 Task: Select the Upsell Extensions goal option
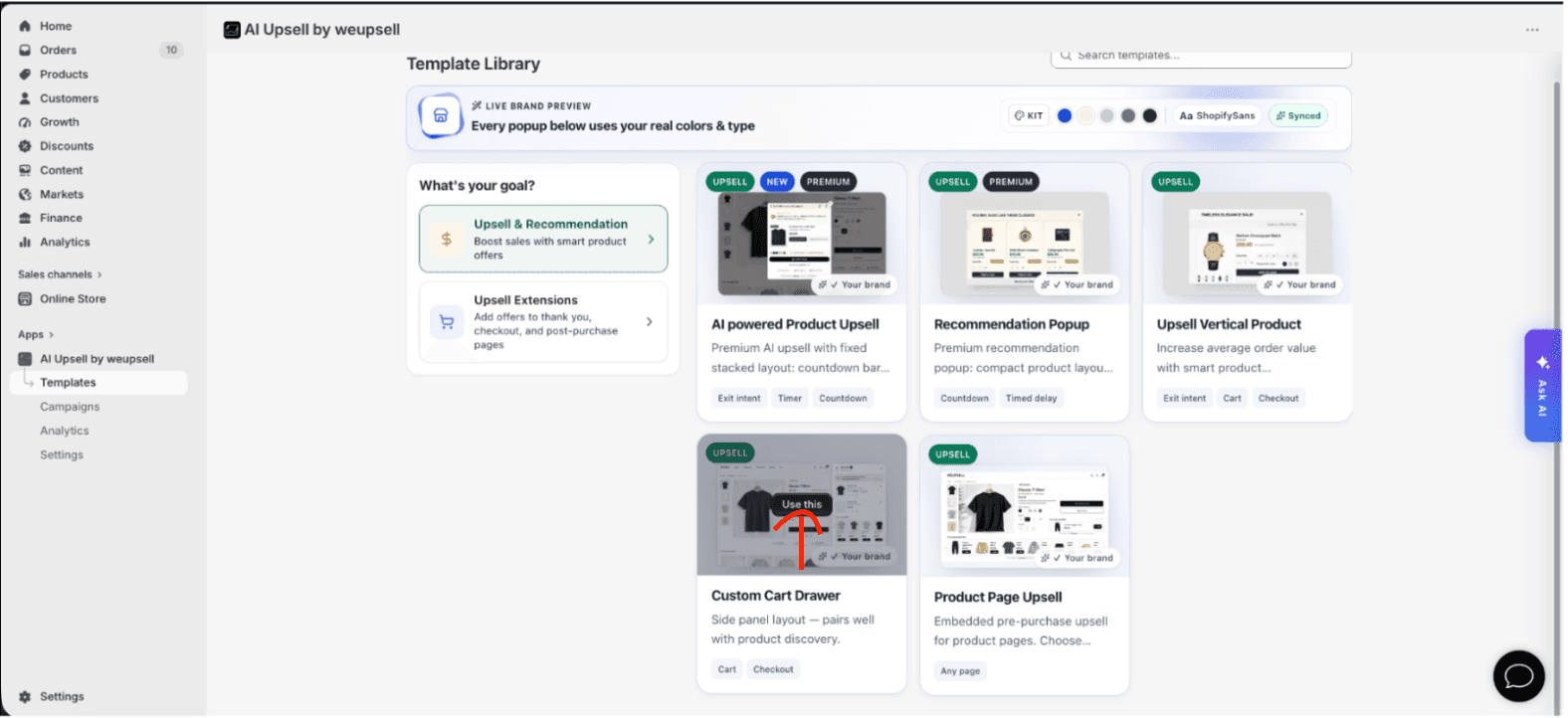(544, 323)
